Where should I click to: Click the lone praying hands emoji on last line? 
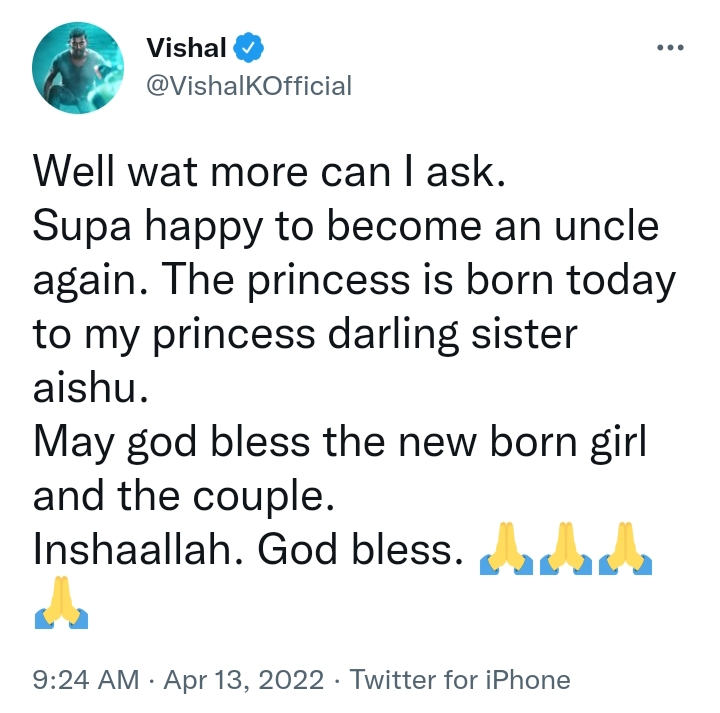click(x=62, y=603)
